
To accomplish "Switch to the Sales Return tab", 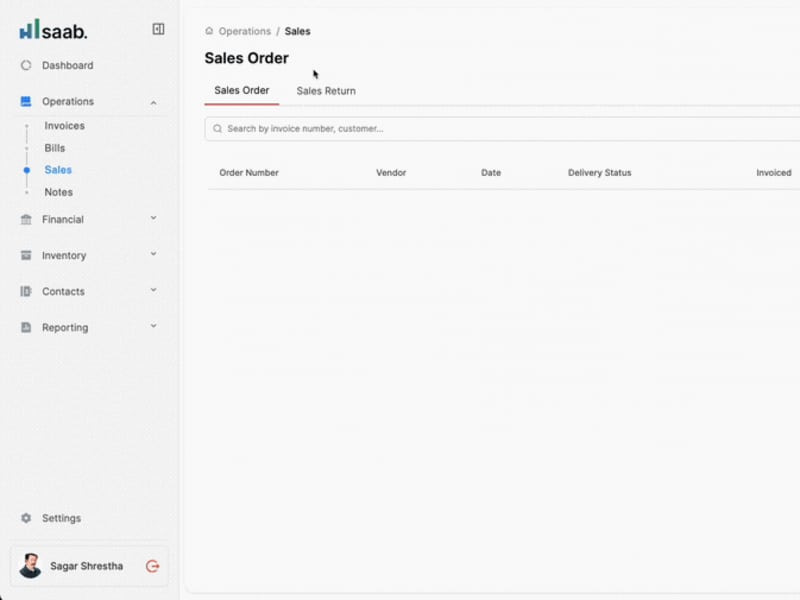I will click(326, 91).
